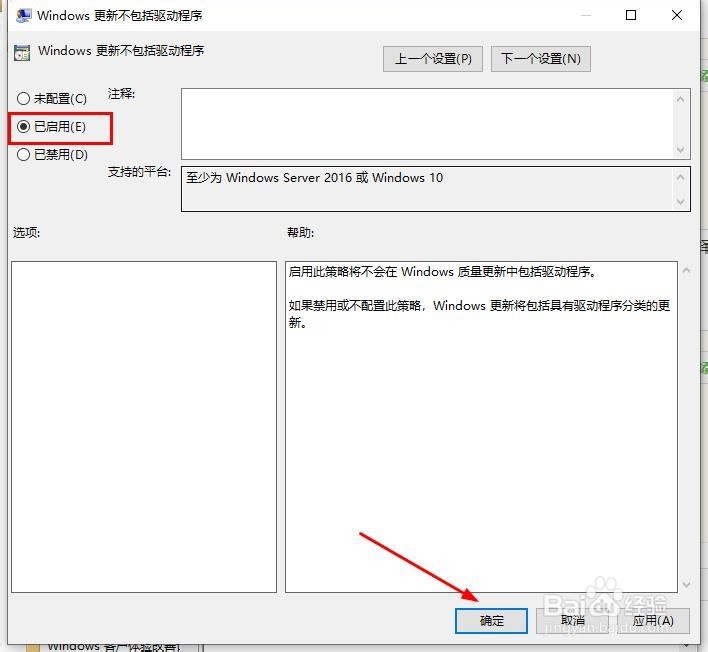Click up arrow of 注释 box scrollbar
Viewport: 708px width, 652px height.
[681, 98]
